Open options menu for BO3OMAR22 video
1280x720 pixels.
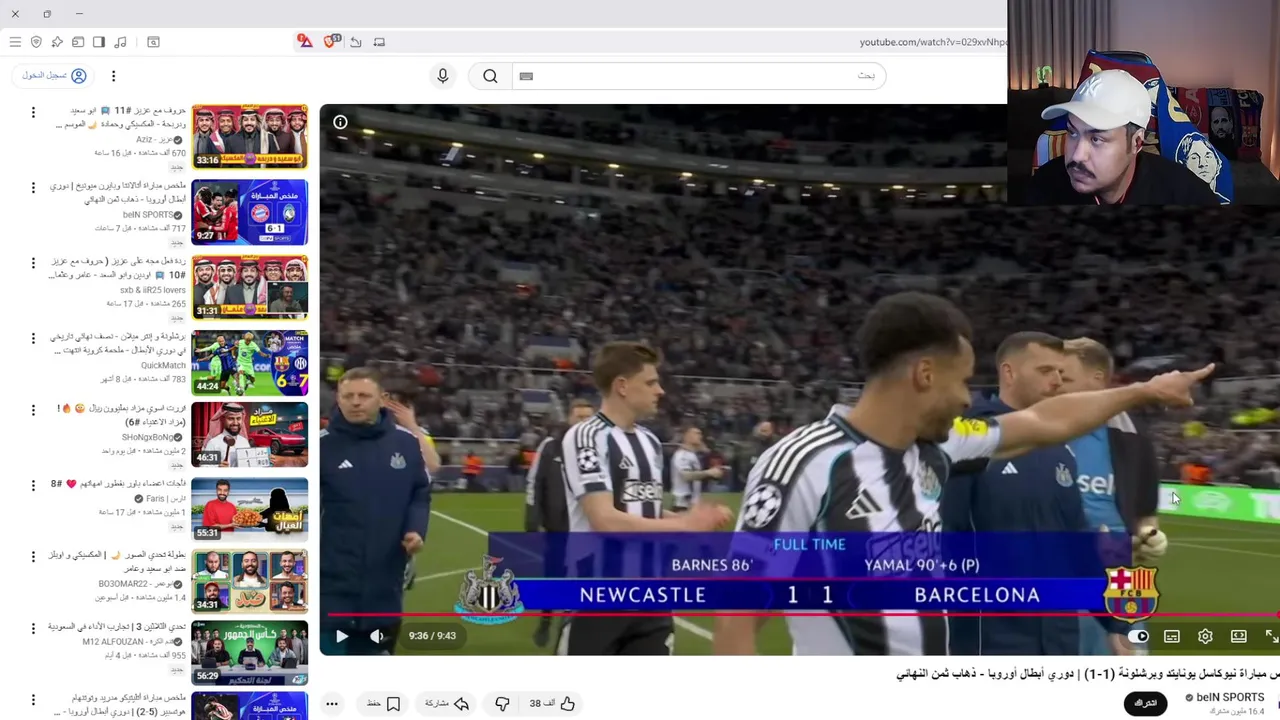click(x=33, y=555)
